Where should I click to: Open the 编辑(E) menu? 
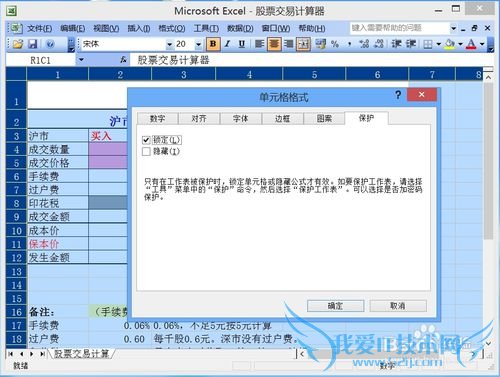73,29
